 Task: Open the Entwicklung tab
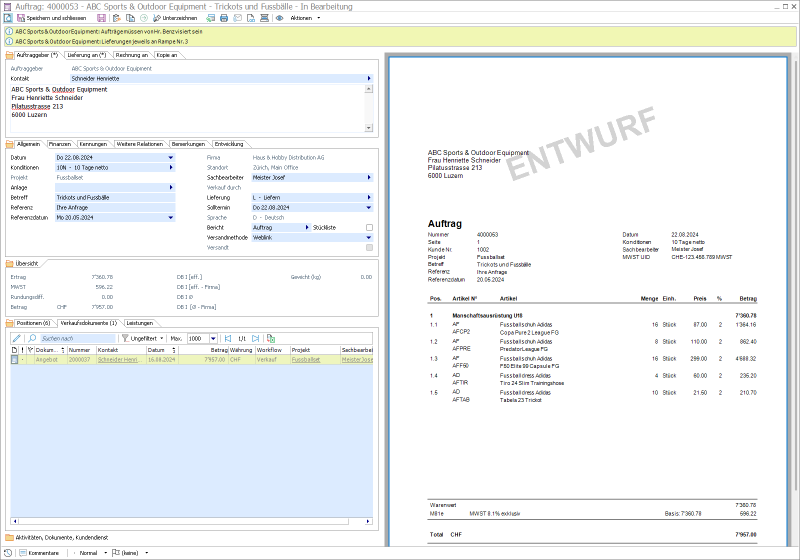click(x=229, y=144)
